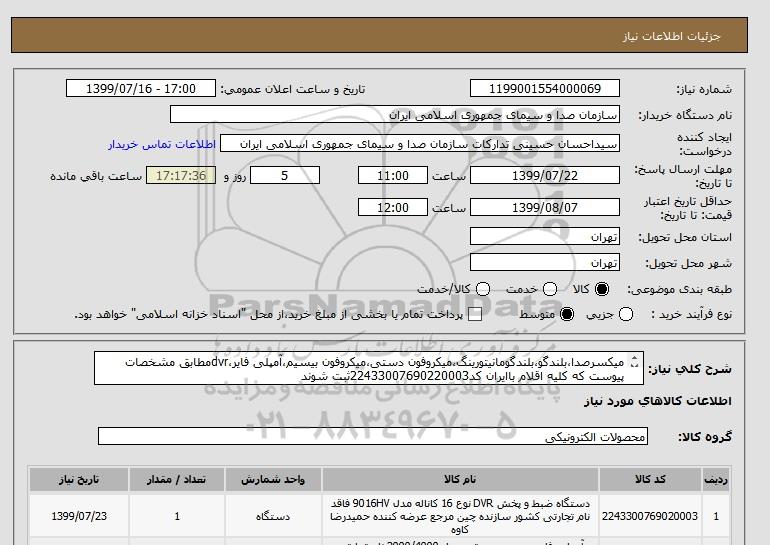
Task: Click the description box scroll up arrow
Action: click(634, 359)
